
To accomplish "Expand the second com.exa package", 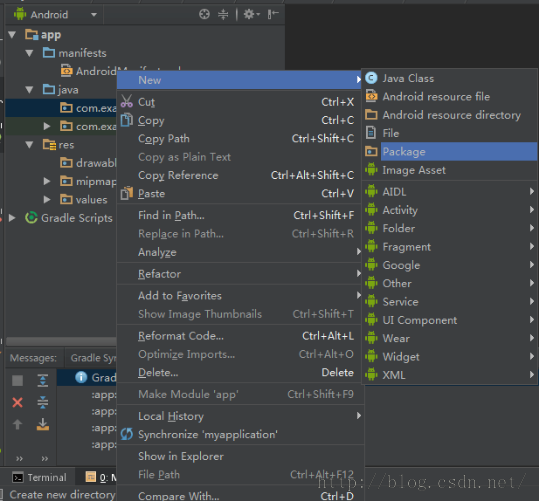I will coord(47,127).
